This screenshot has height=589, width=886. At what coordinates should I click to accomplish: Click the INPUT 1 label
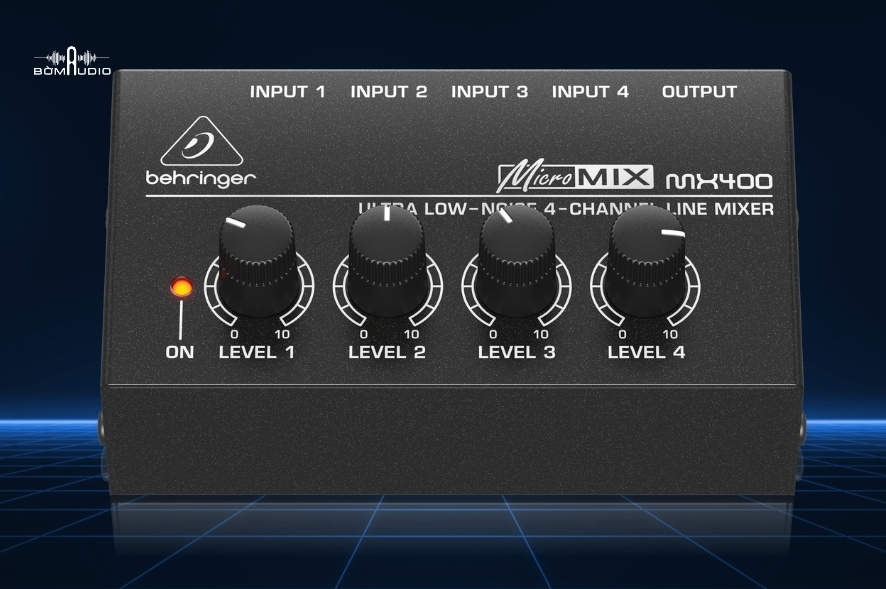click(288, 92)
